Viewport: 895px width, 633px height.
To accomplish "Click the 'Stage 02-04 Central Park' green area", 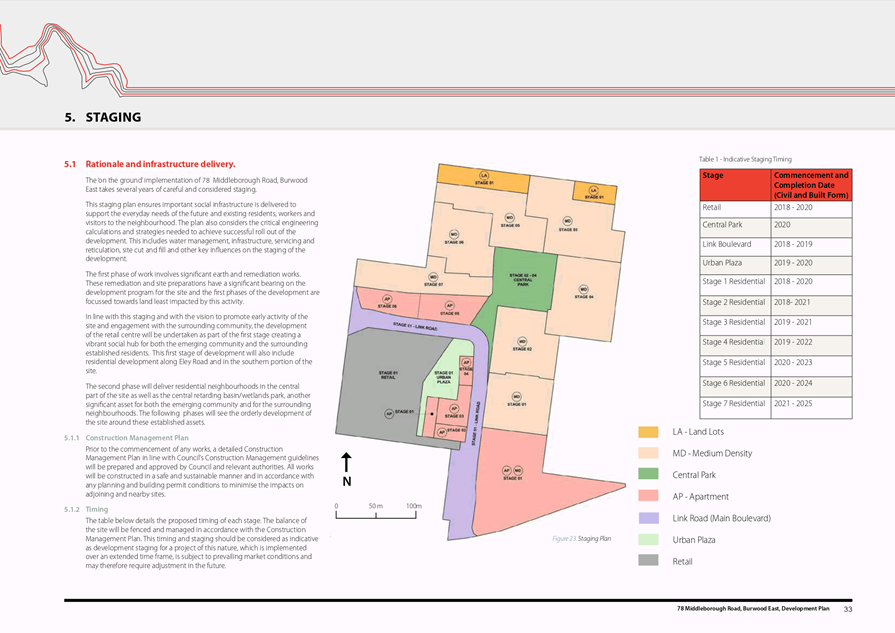I will pos(523,280).
